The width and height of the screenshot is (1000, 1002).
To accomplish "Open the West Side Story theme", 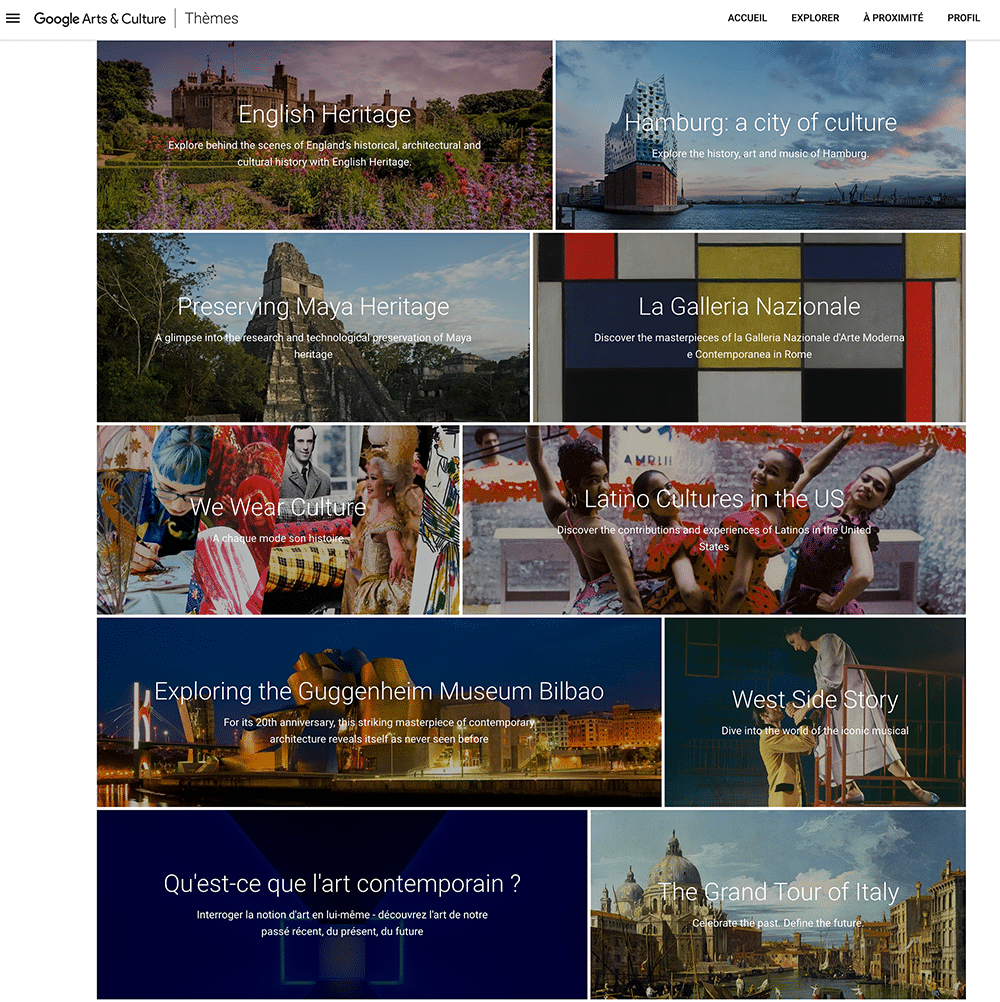I will [x=815, y=712].
